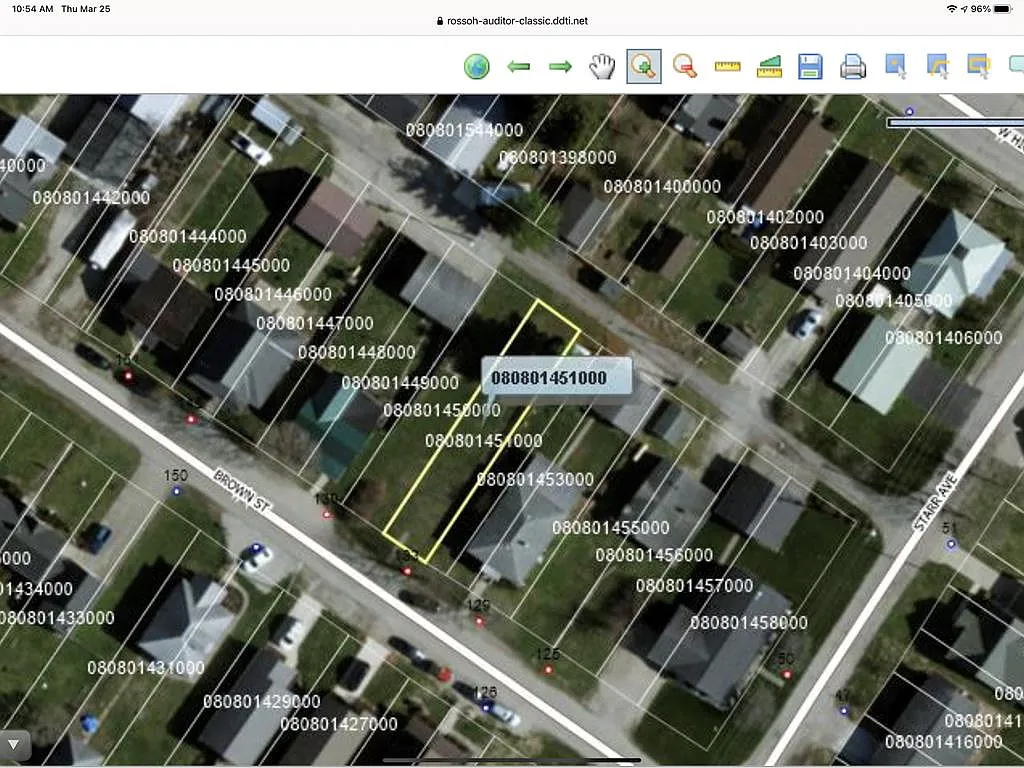Click the globe full extent icon

pyautogui.click(x=477, y=67)
